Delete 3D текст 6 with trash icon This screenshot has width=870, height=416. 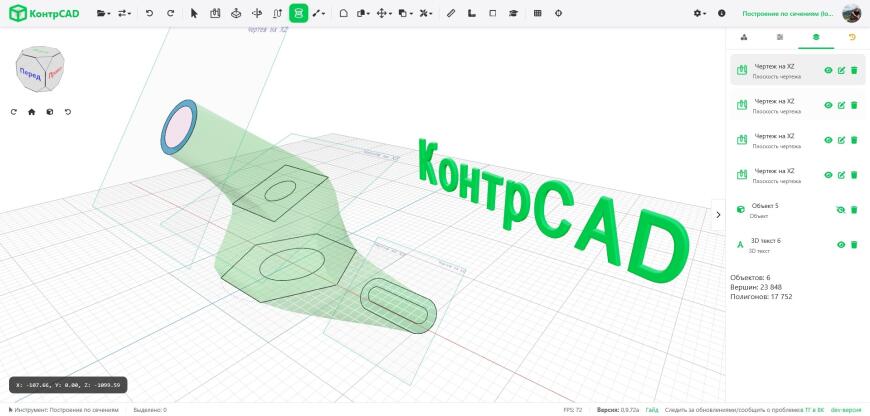(854, 245)
